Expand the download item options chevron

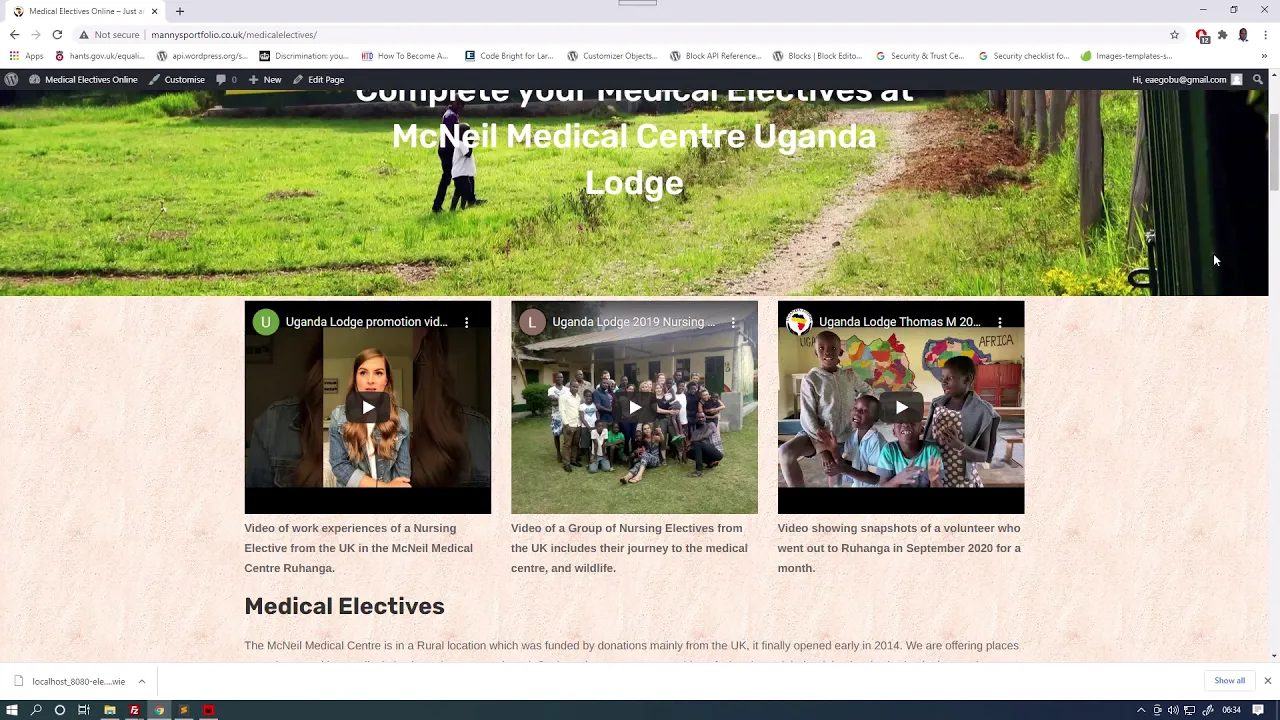pyautogui.click(x=142, y=682)
